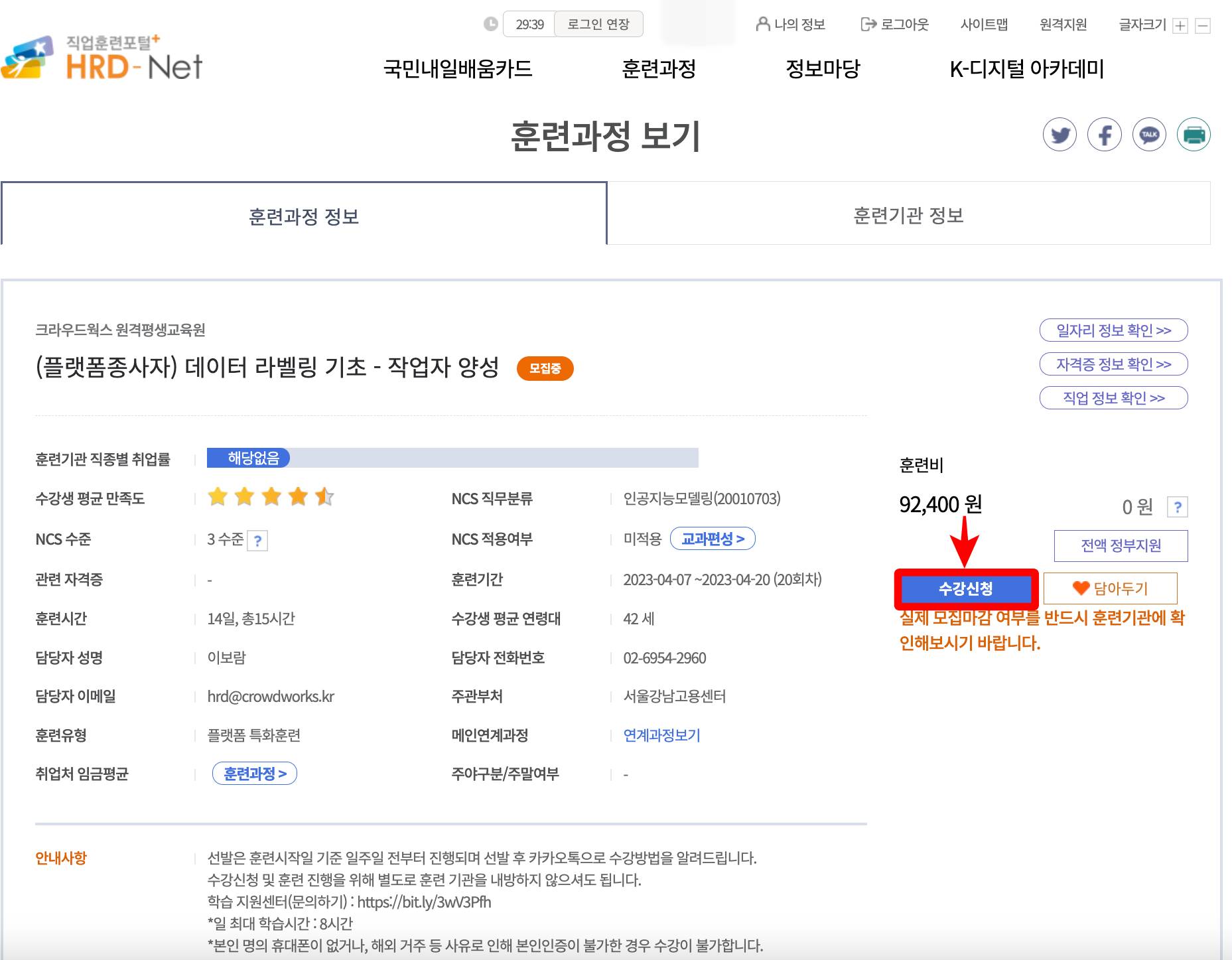Increase font size with the plus control
This screenshot has height=960, width=1232.
(x=1181, y=25)
